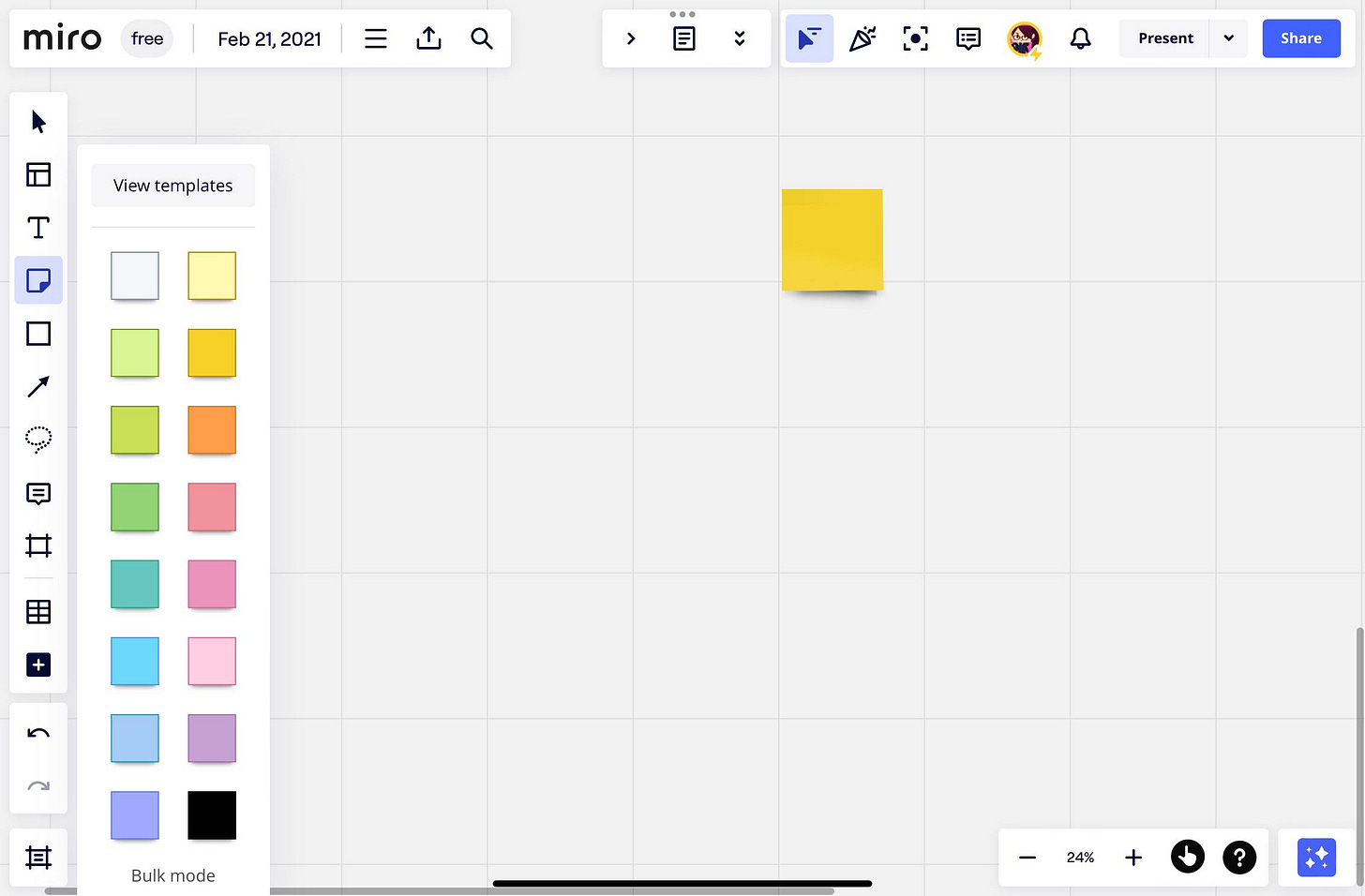Open the focus frame capture icon
1365x896 pixels.
pyautogui.click(x=915, y=38)
